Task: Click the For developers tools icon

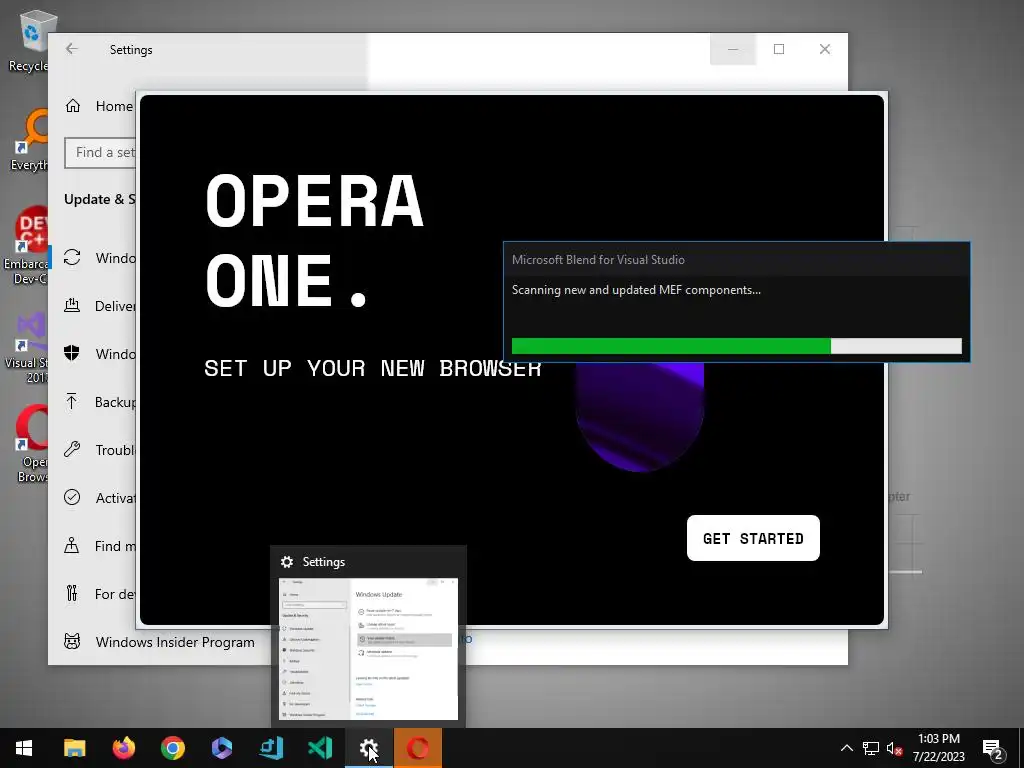Action: (72, 594)
